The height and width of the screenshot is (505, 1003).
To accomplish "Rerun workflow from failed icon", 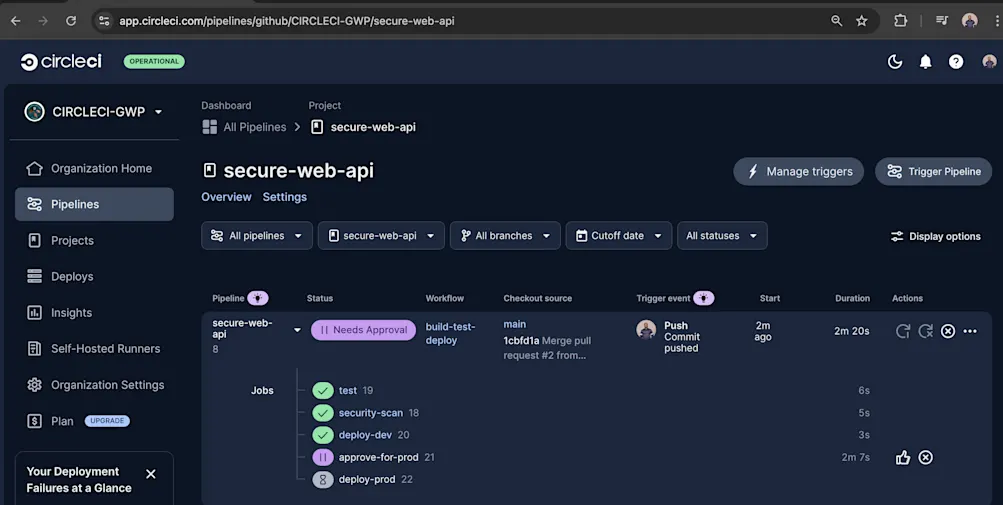I will (x=926, y=331).
